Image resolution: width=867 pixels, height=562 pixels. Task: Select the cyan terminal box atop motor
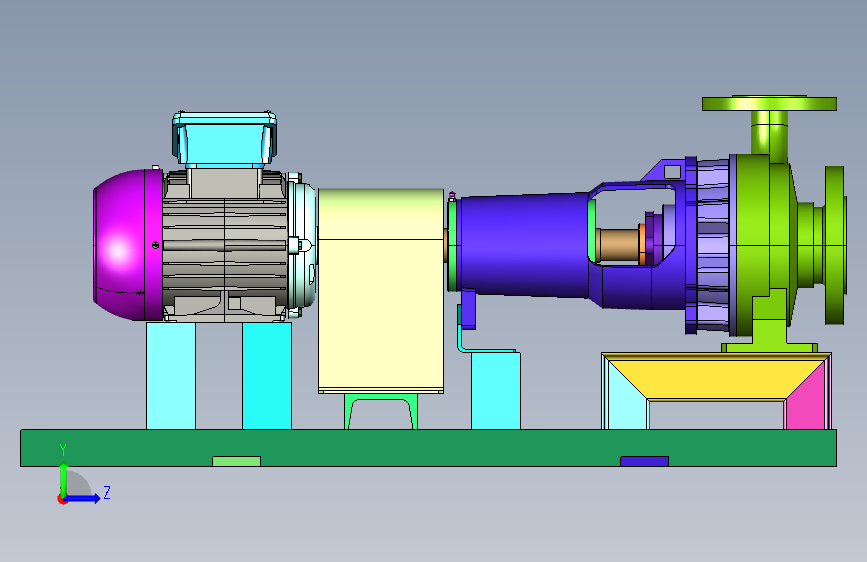224,138
